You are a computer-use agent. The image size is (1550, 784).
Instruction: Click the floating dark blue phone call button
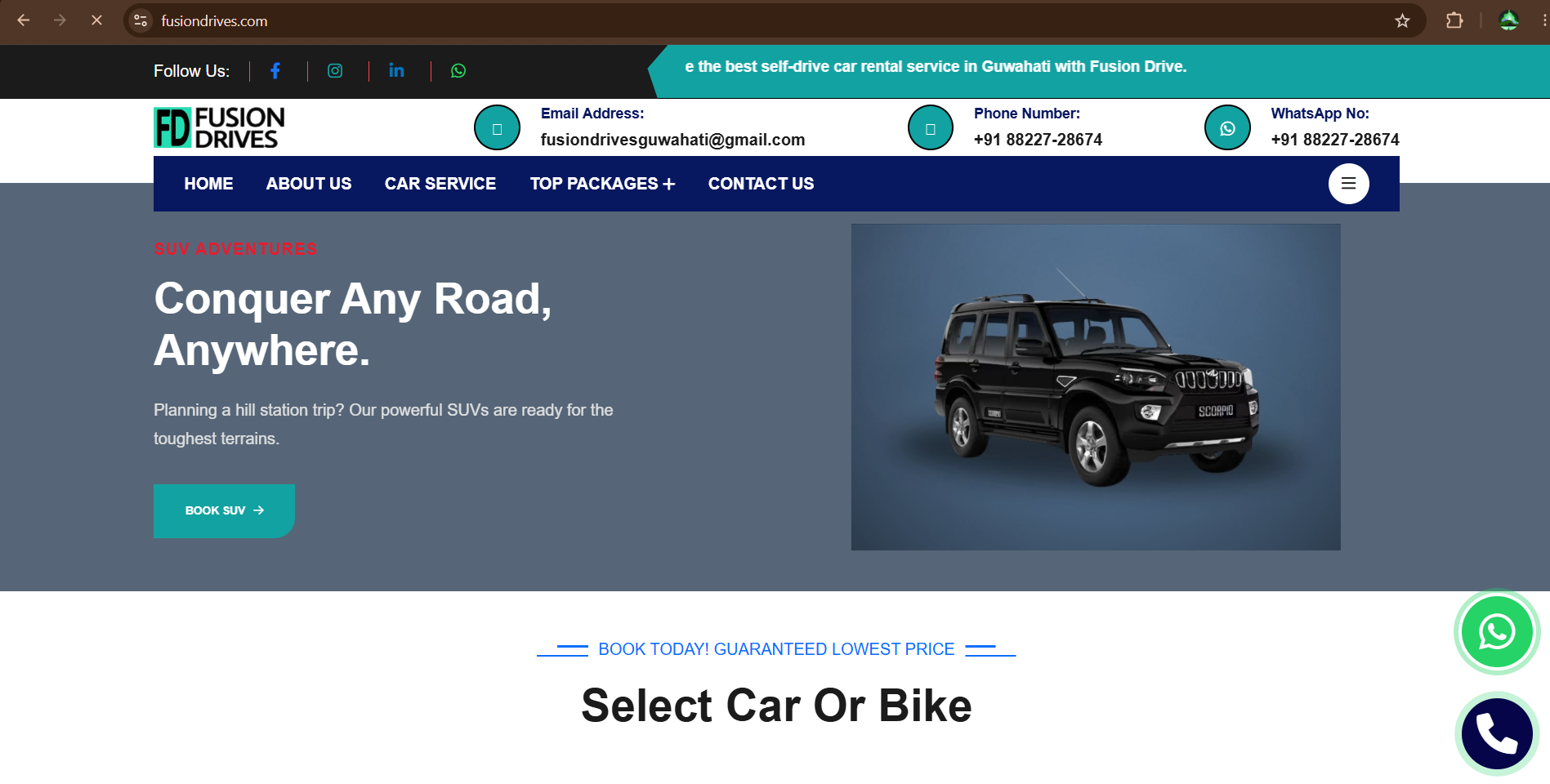(1497, 733)
